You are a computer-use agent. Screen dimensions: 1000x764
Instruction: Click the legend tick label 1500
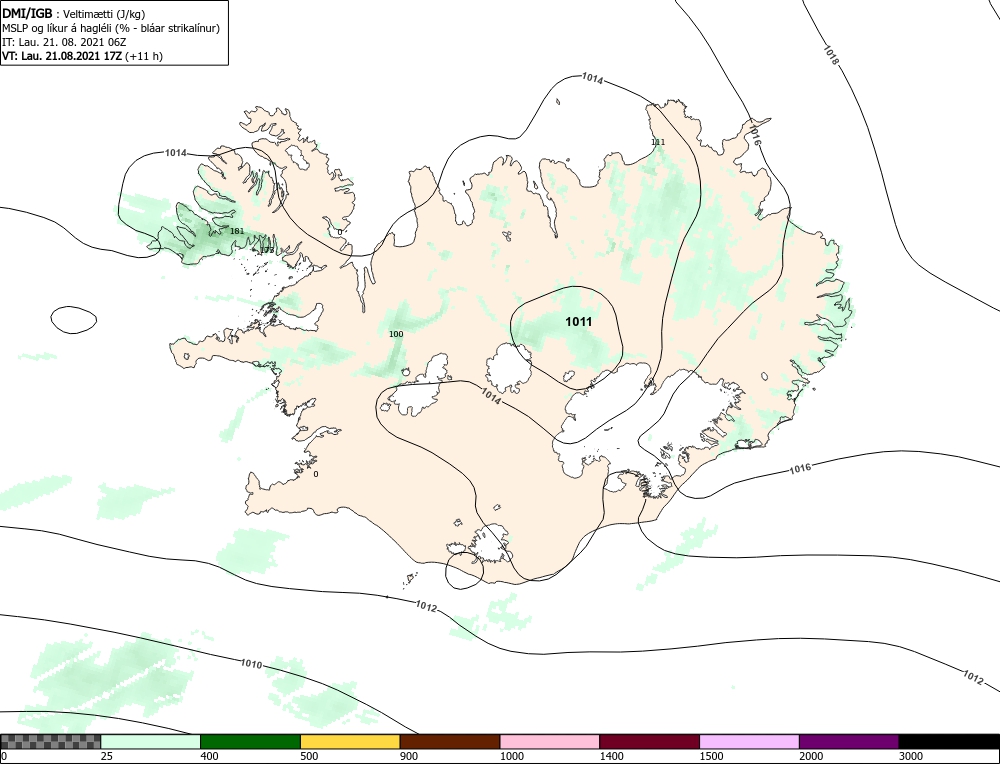[712, 757]
